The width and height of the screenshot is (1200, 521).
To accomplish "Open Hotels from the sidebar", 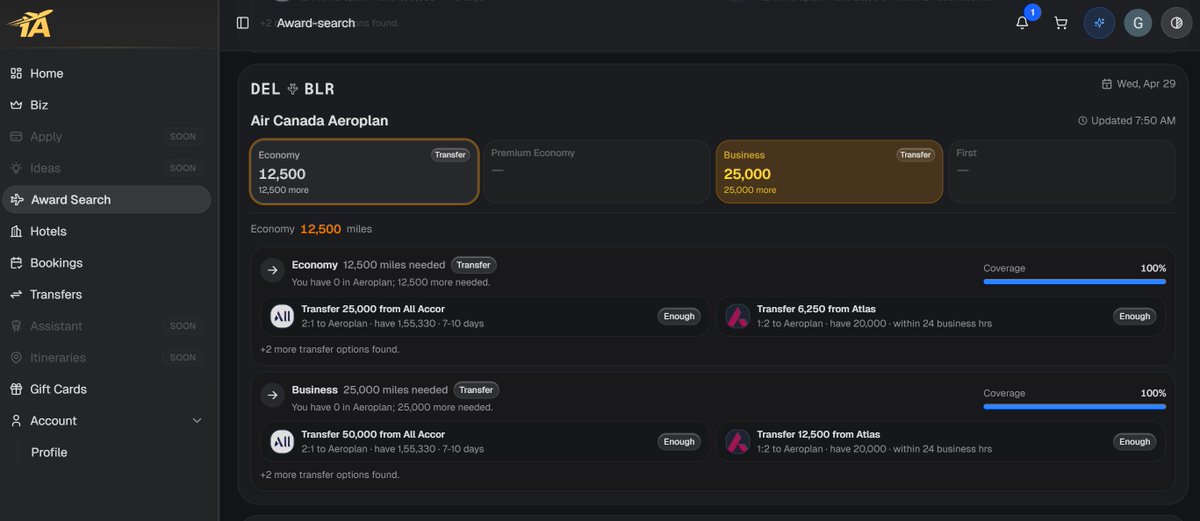I will click(105, 231).
